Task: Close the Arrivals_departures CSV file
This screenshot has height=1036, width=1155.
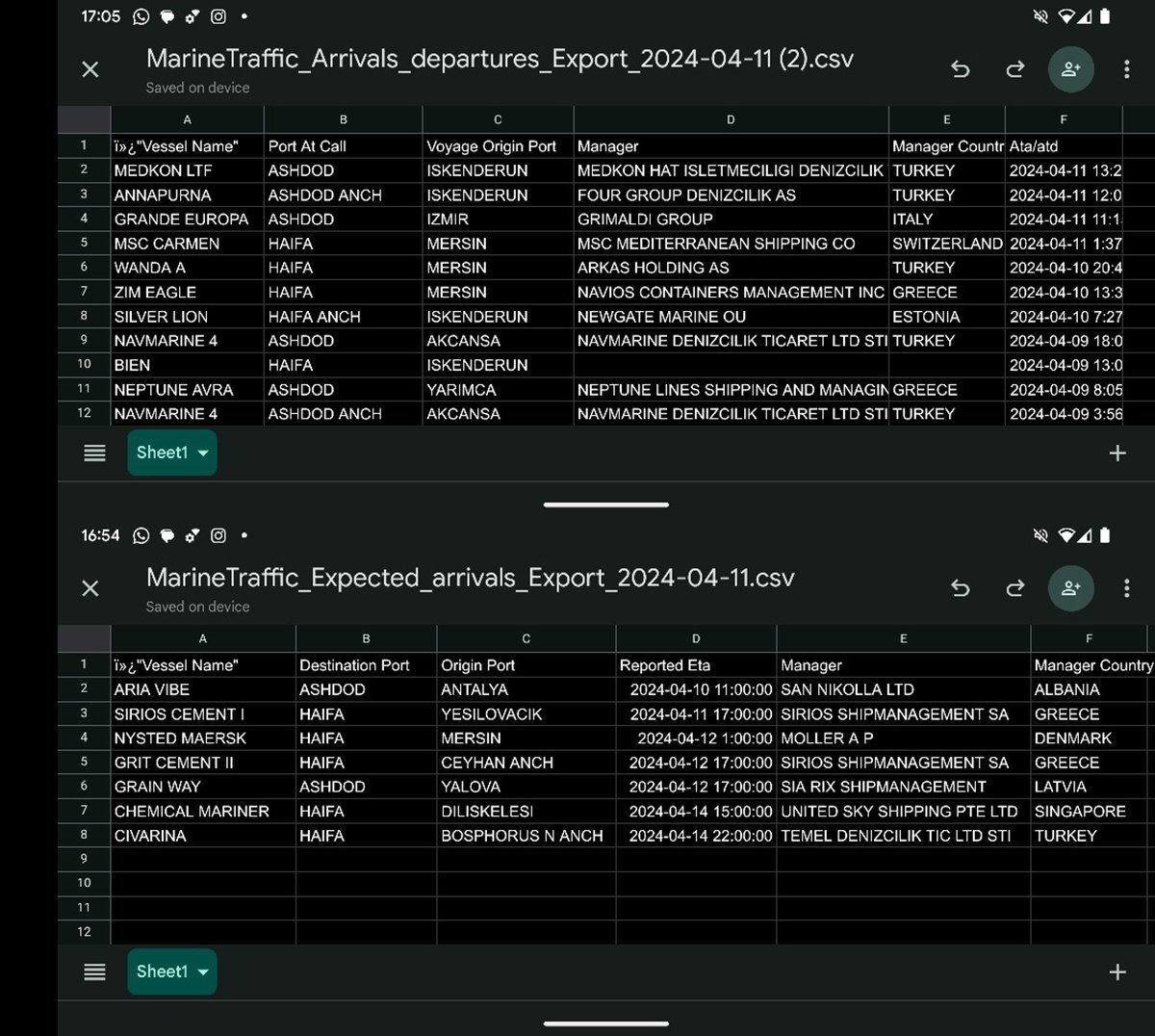Action: click(90, 69)
